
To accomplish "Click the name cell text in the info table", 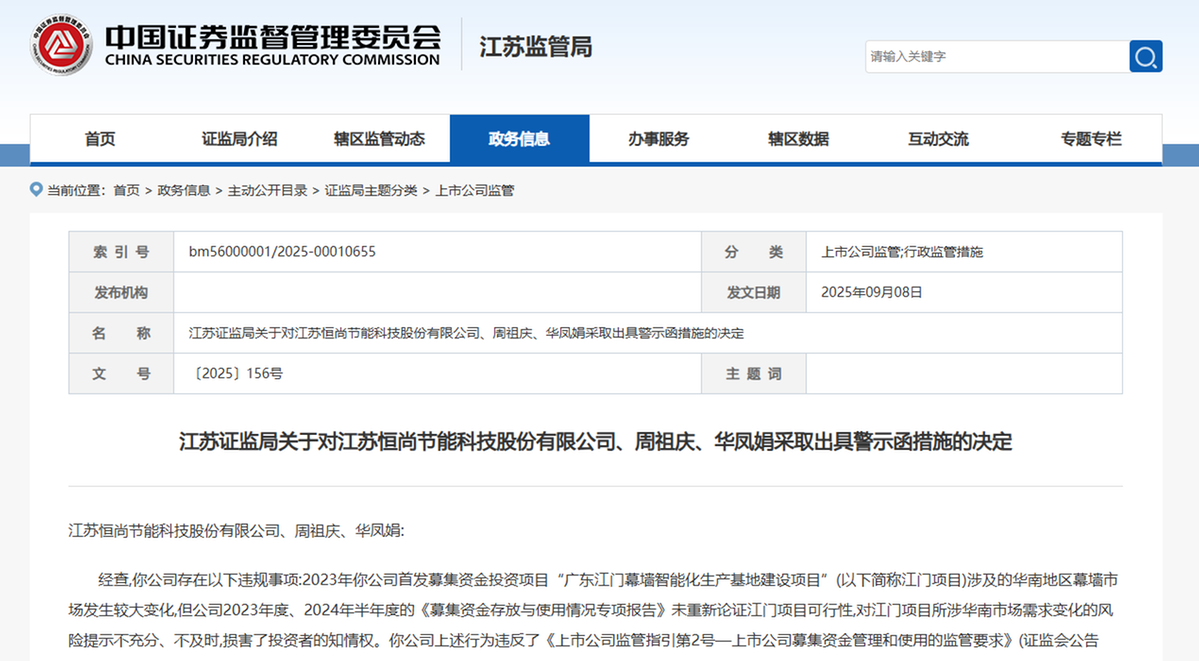I will coord(466,333).
